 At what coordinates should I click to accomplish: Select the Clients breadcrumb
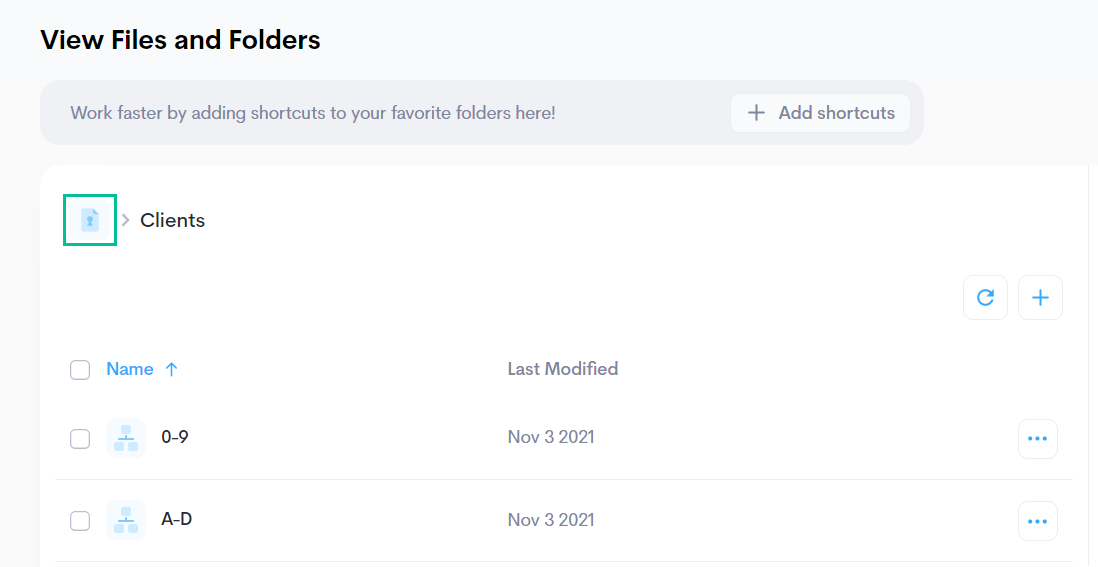(172, 220)
